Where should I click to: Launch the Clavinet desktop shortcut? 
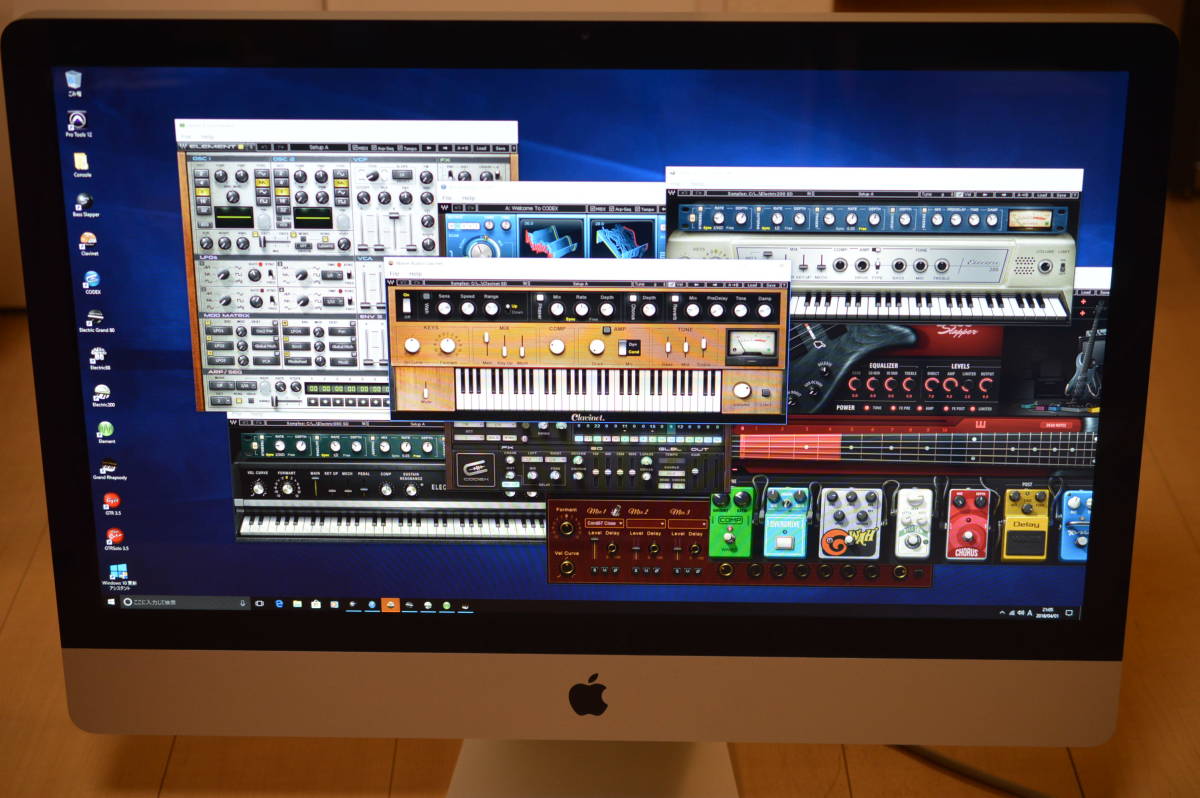89,244
